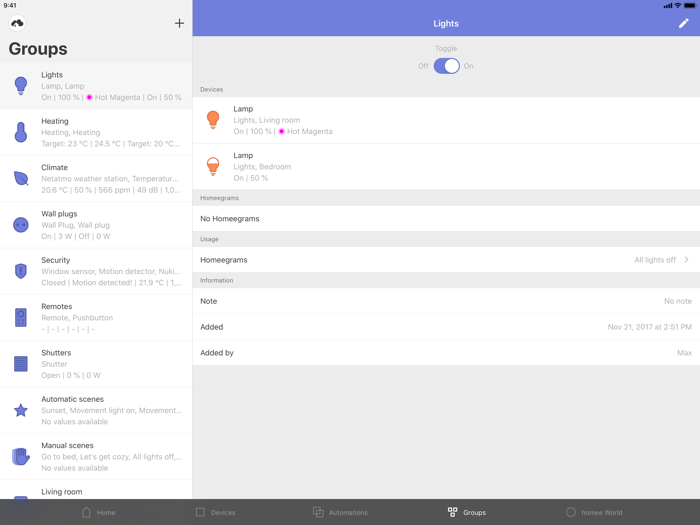Tap Bedroom lamp orange bulb icon
Viewport: 700px width, 525px height.
tap(213, 166)
